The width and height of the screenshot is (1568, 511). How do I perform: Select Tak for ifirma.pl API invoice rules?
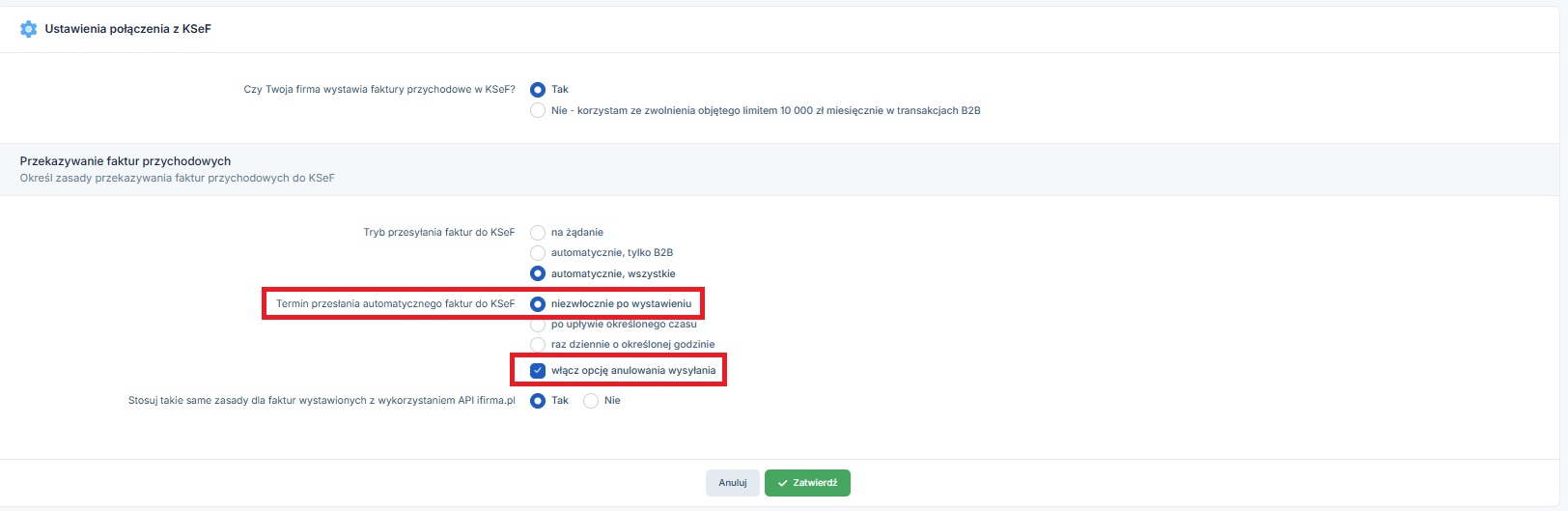[x=538, y=401]
